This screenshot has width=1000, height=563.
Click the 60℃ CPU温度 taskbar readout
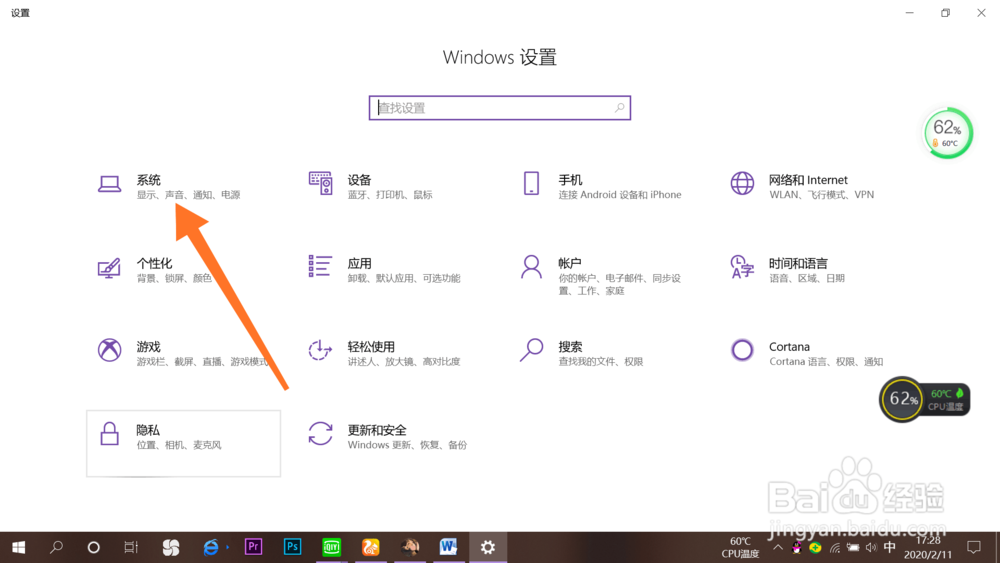tap(740, 547)
